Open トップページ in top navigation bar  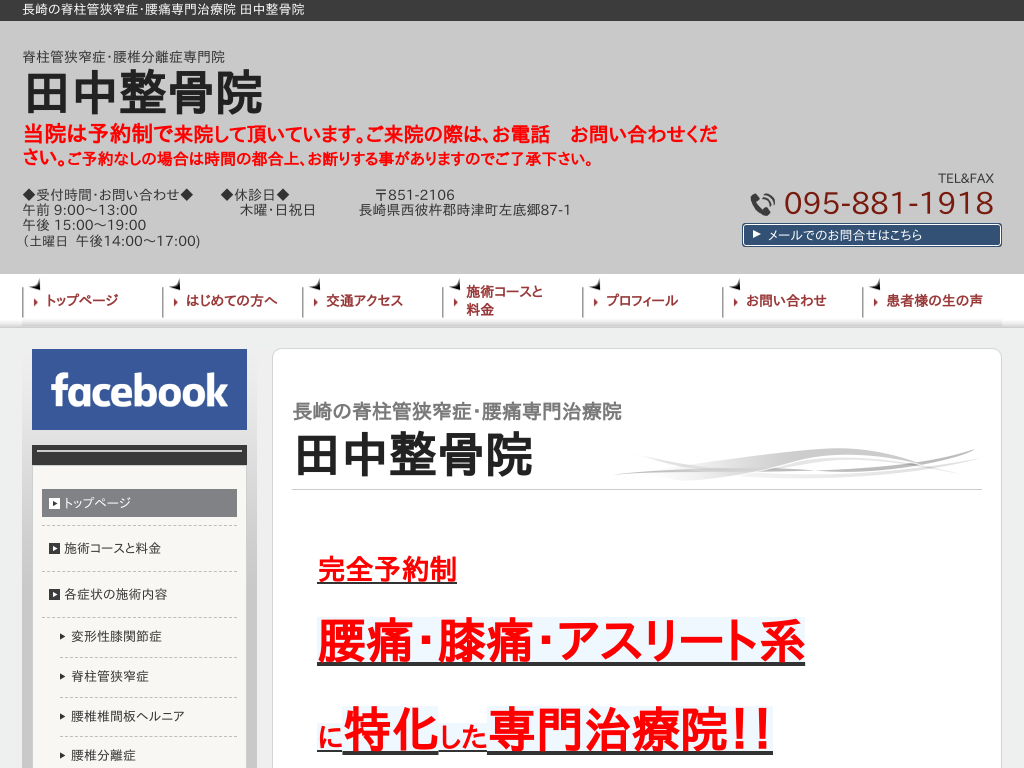point(82,300)
